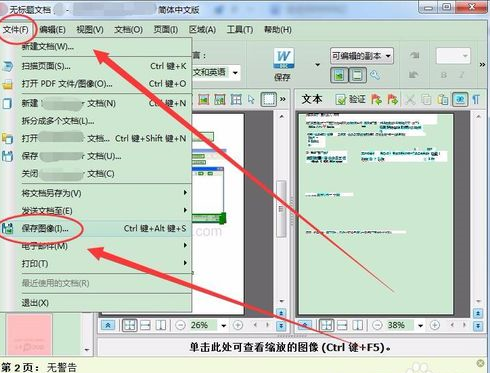Viewport: 490px width, 373px height.
Task: Expand image toolbar overflow » chevron
Action: (x=283, y=99)
